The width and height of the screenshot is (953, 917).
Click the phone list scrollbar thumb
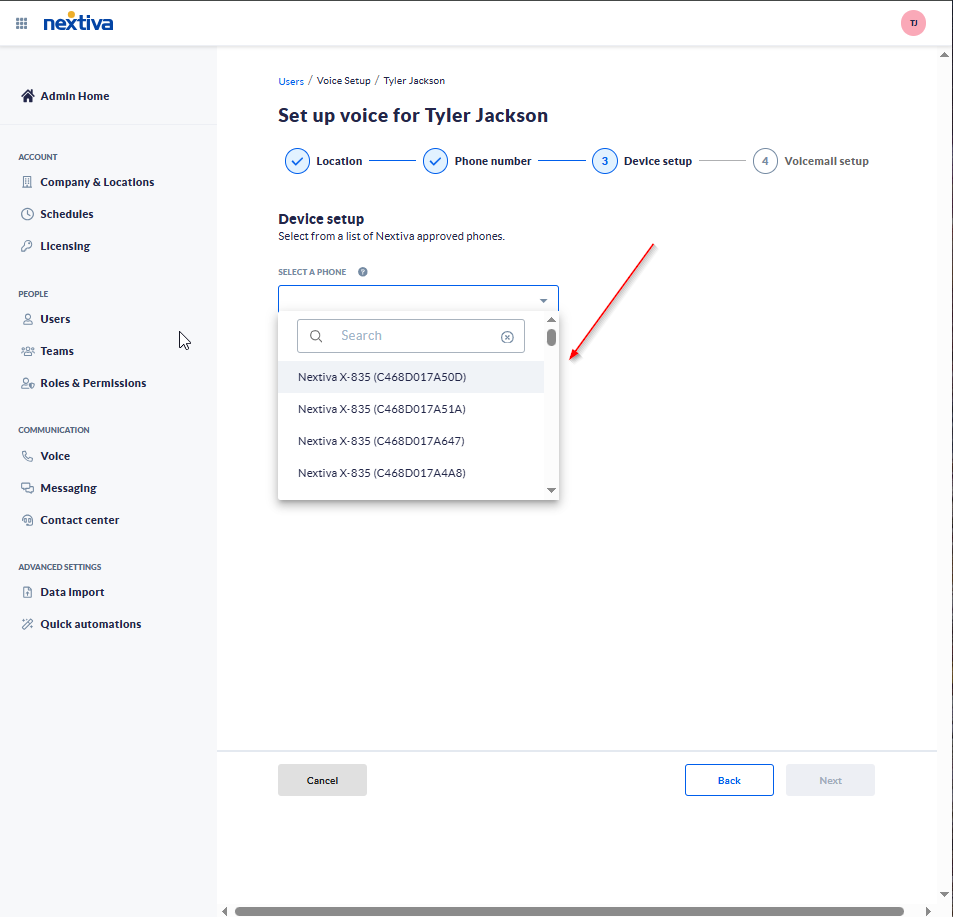(x=551, y=337)
